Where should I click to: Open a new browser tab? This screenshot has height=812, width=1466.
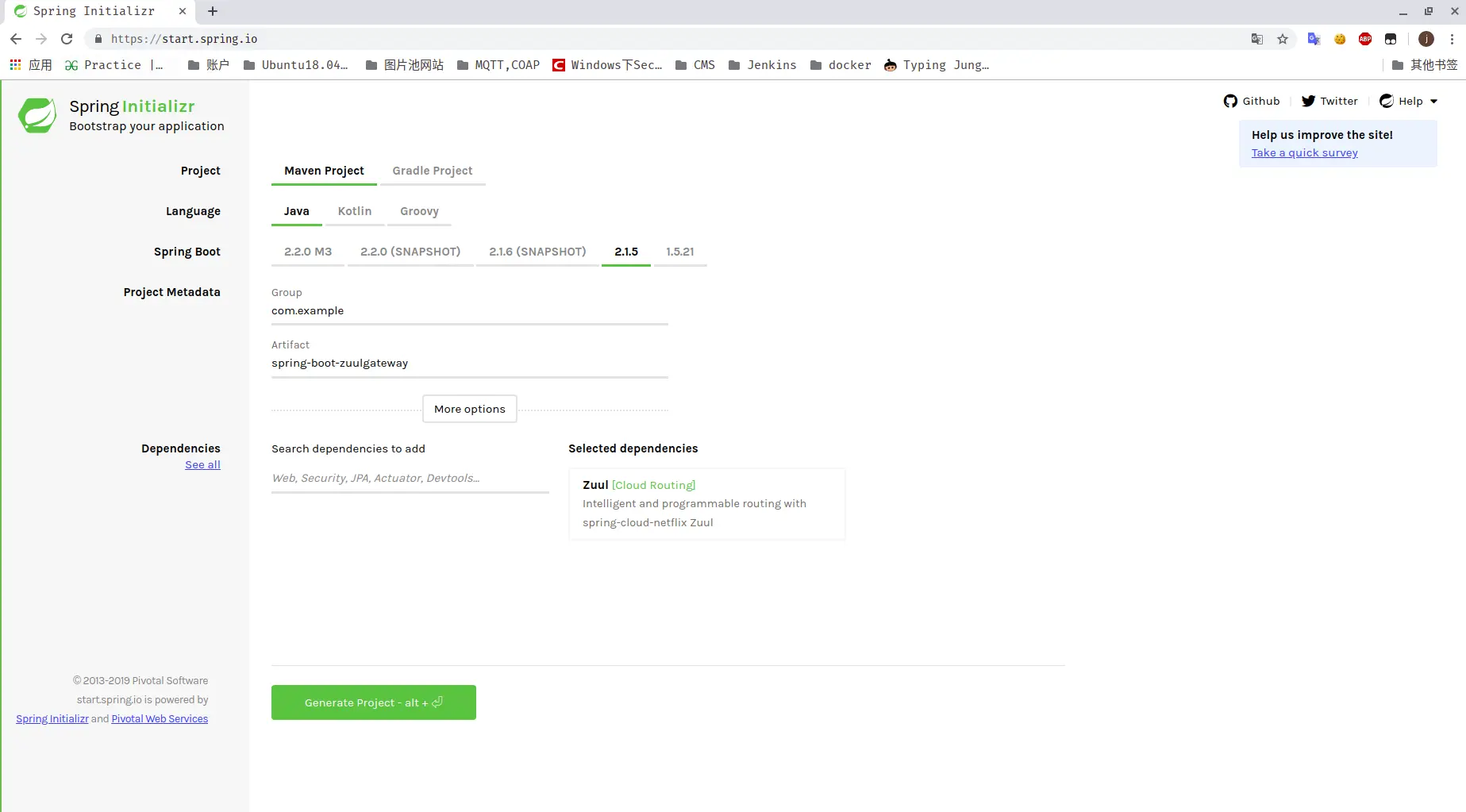213,11
